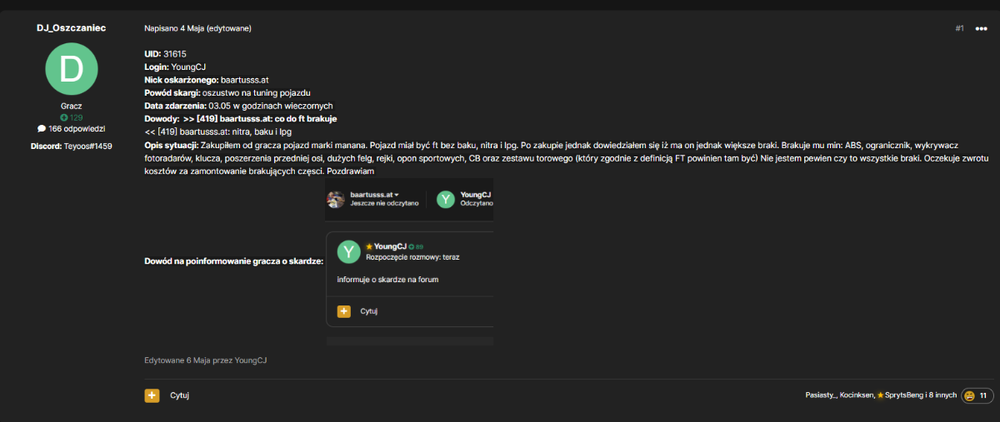Click the message informuje o skardze na forum
The height and width of the screenshot is (422, 1000).
388,279
